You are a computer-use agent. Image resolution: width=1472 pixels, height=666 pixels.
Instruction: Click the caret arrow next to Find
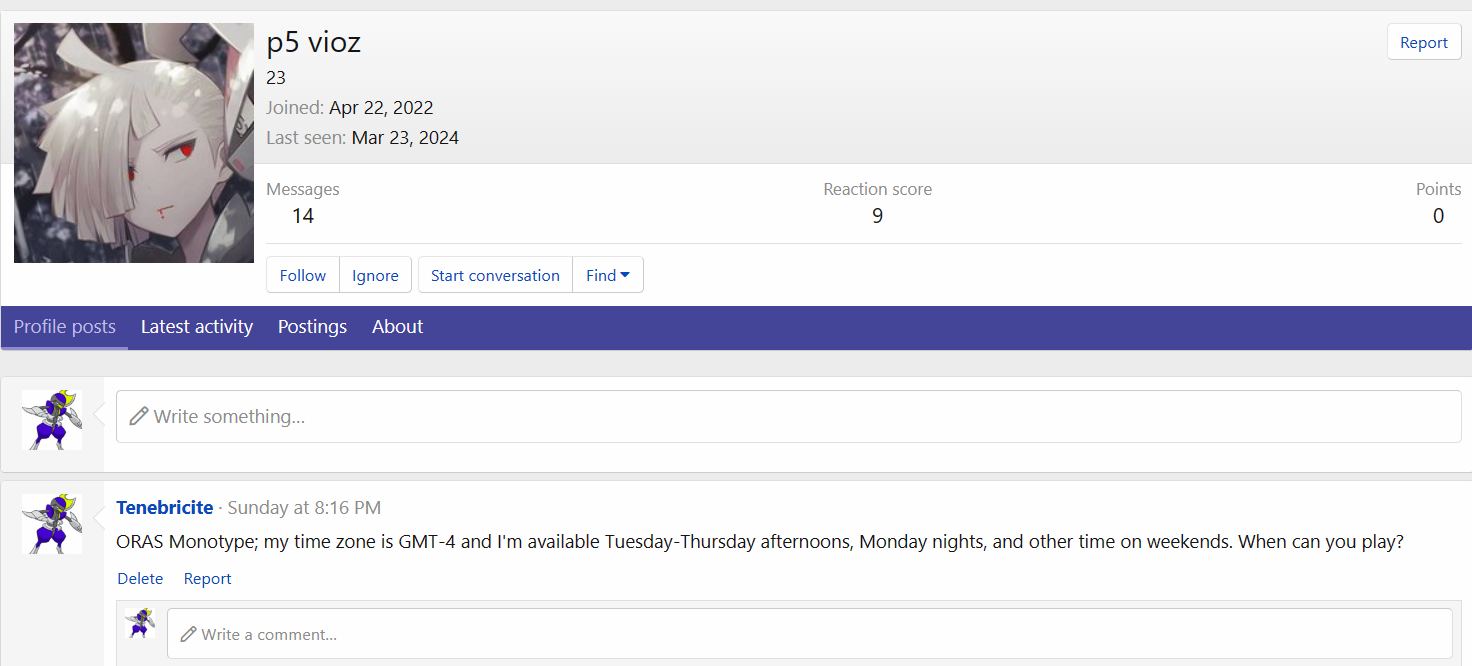[625, 275]
